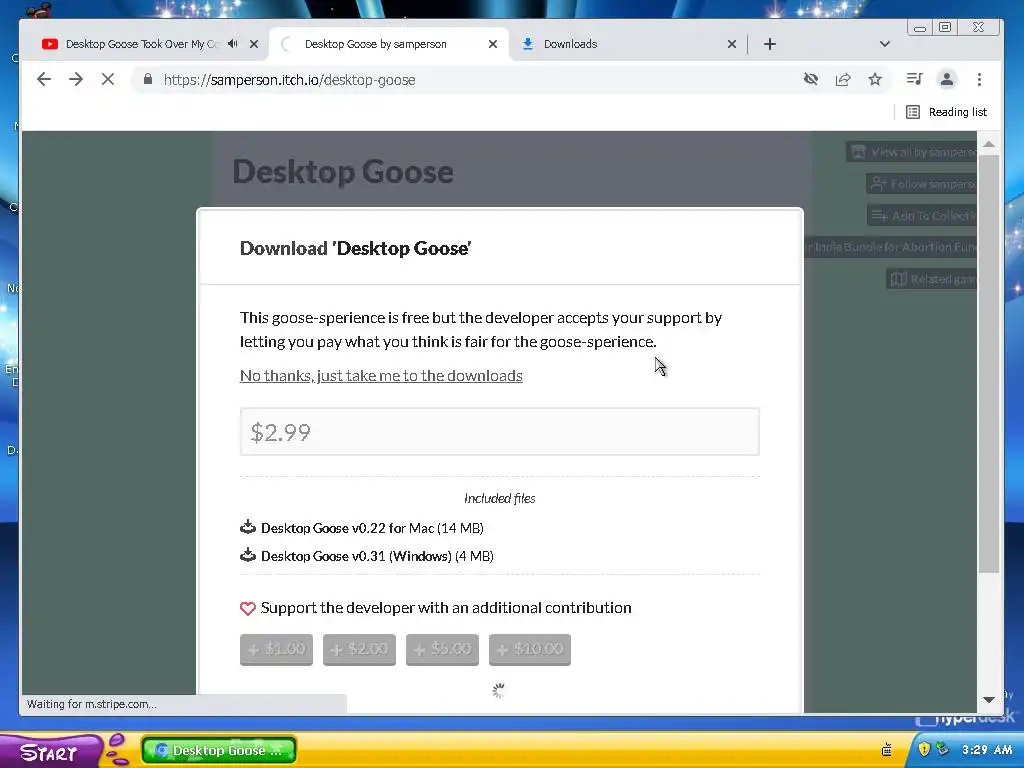Click the page scrollbar down arrow
This screenshot has height=768, width=1024.
click(989, 699)
